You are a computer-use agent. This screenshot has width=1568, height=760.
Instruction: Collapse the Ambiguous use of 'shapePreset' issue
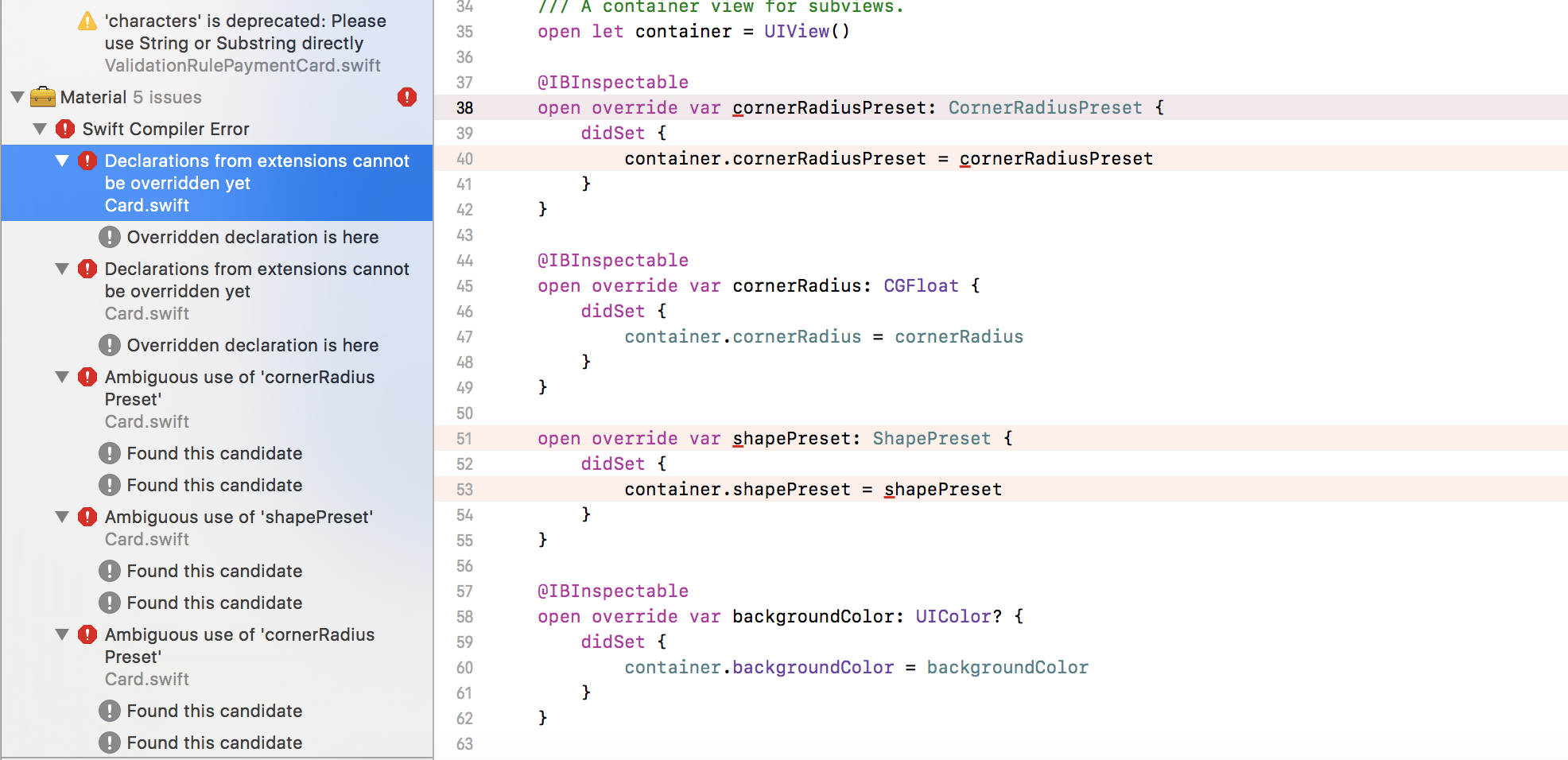click(x=62, y=517)
